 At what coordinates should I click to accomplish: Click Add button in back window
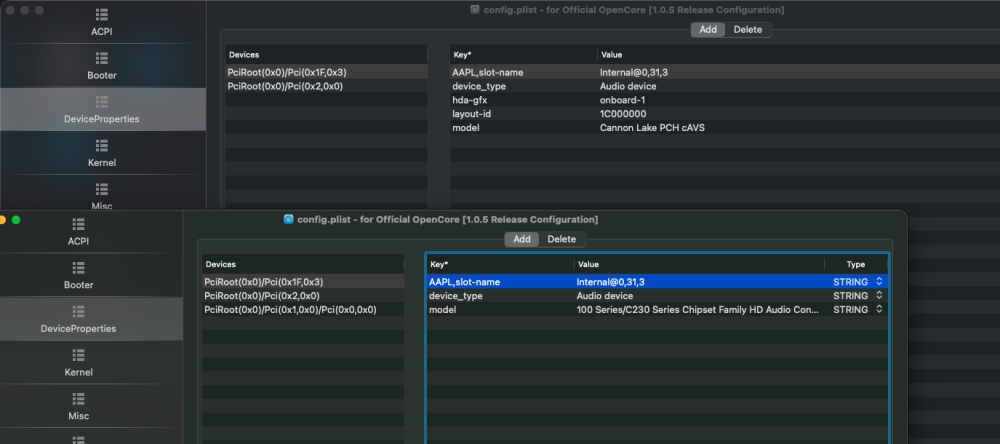click(708, 29)
